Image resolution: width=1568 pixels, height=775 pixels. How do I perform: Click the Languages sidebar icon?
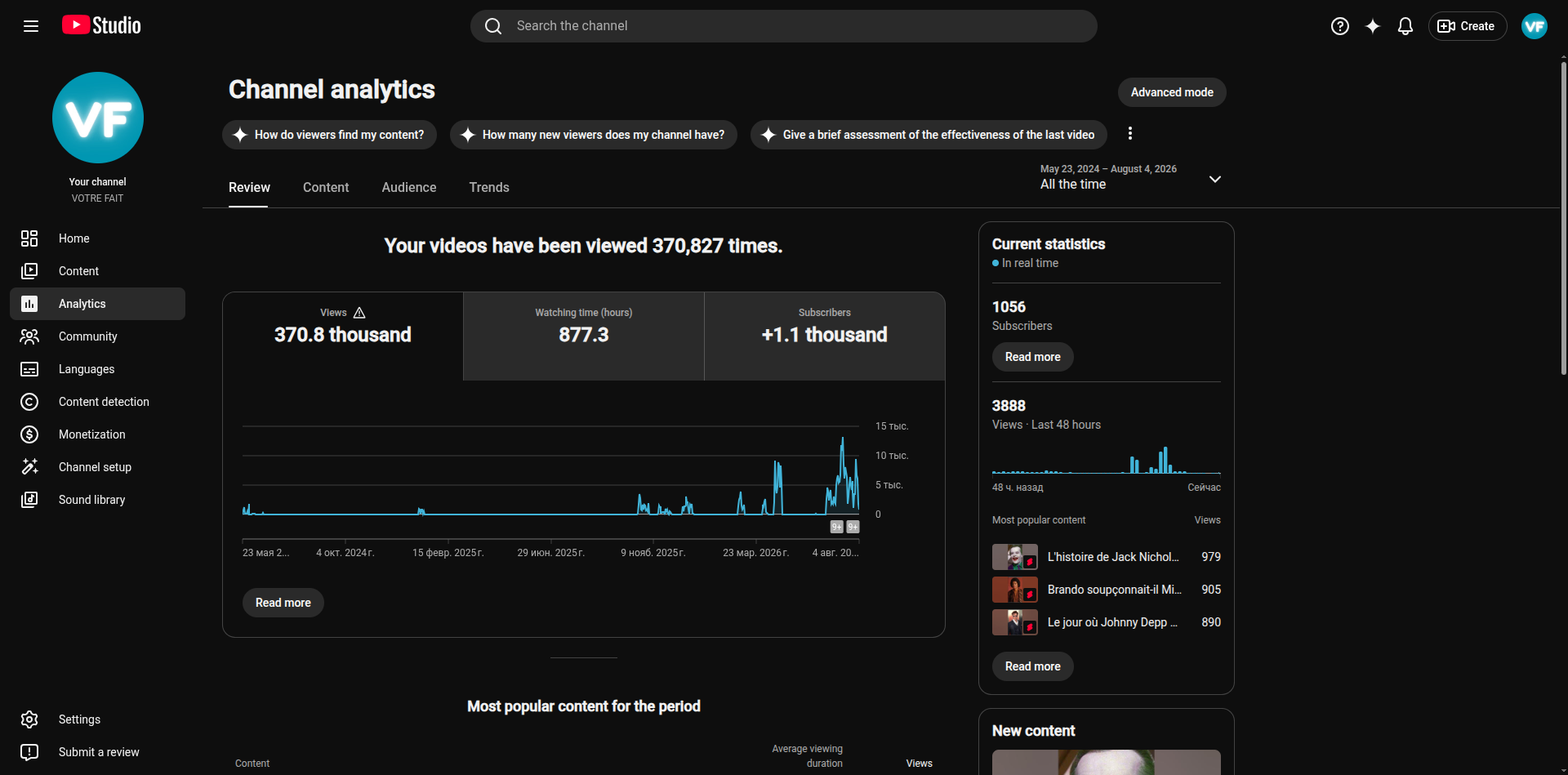click(29, 369)
